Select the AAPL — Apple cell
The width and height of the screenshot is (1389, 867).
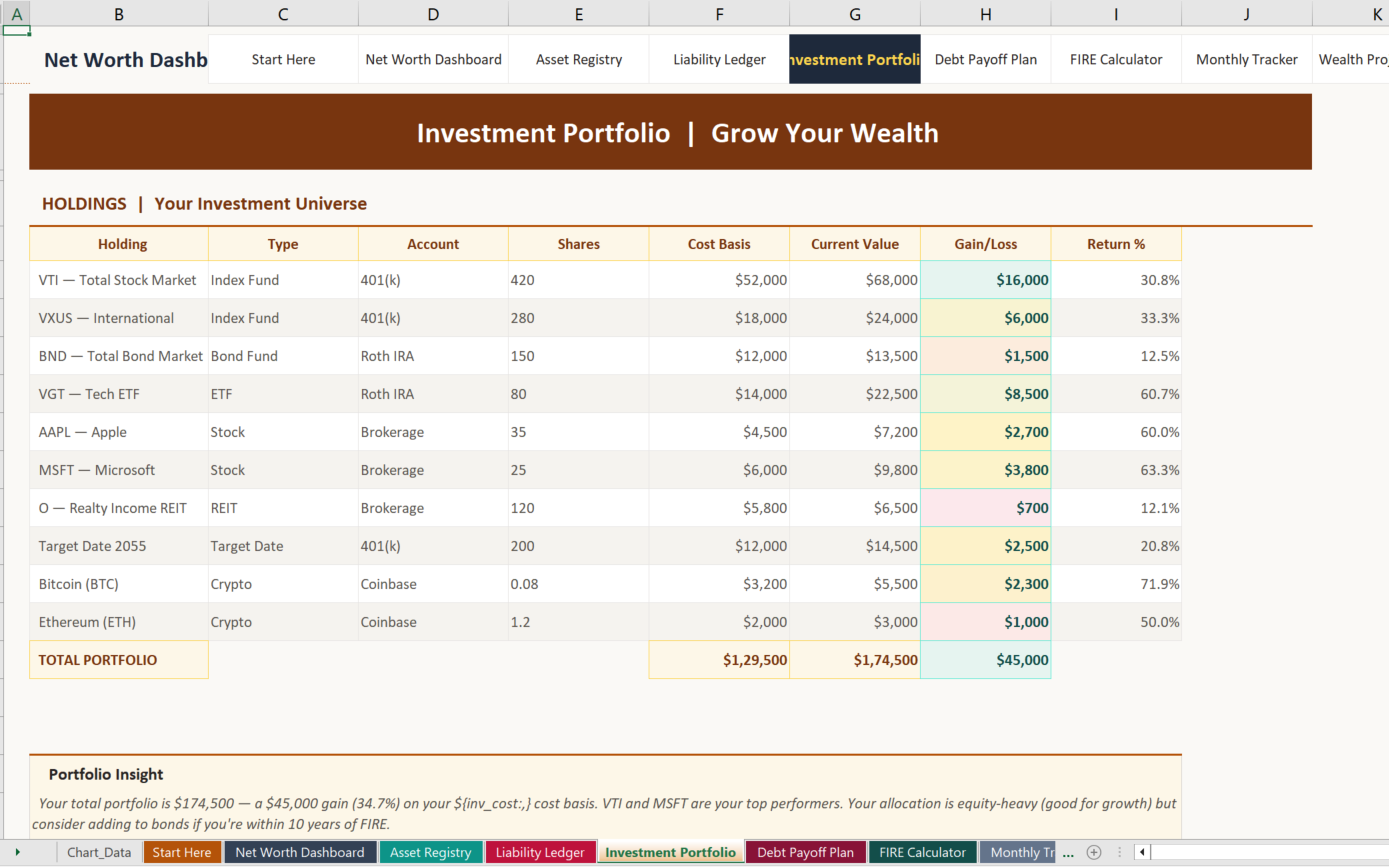[119, 432]
